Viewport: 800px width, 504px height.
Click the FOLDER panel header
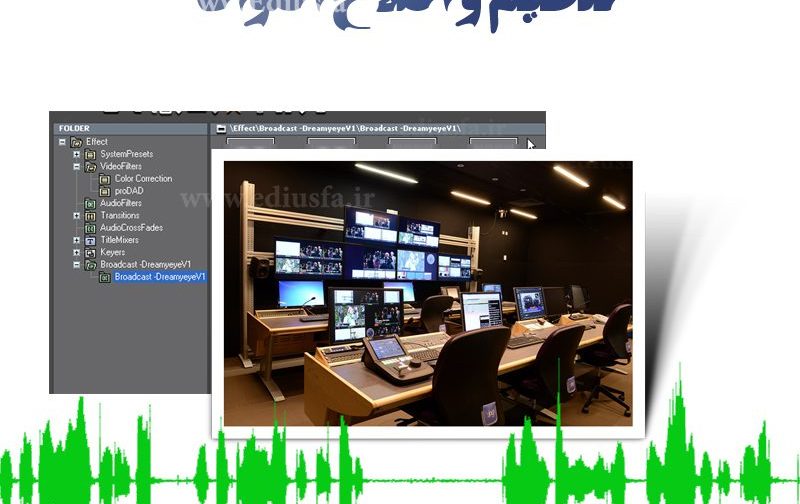(x=131, y=129)
